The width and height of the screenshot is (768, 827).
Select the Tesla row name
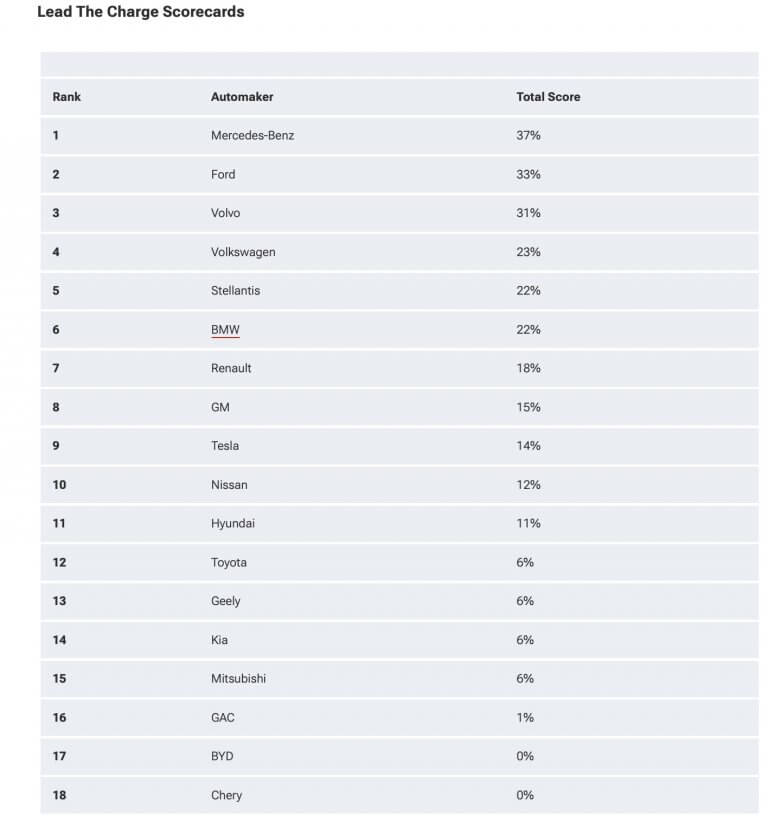pyautogui.click(x=225, y=446)
